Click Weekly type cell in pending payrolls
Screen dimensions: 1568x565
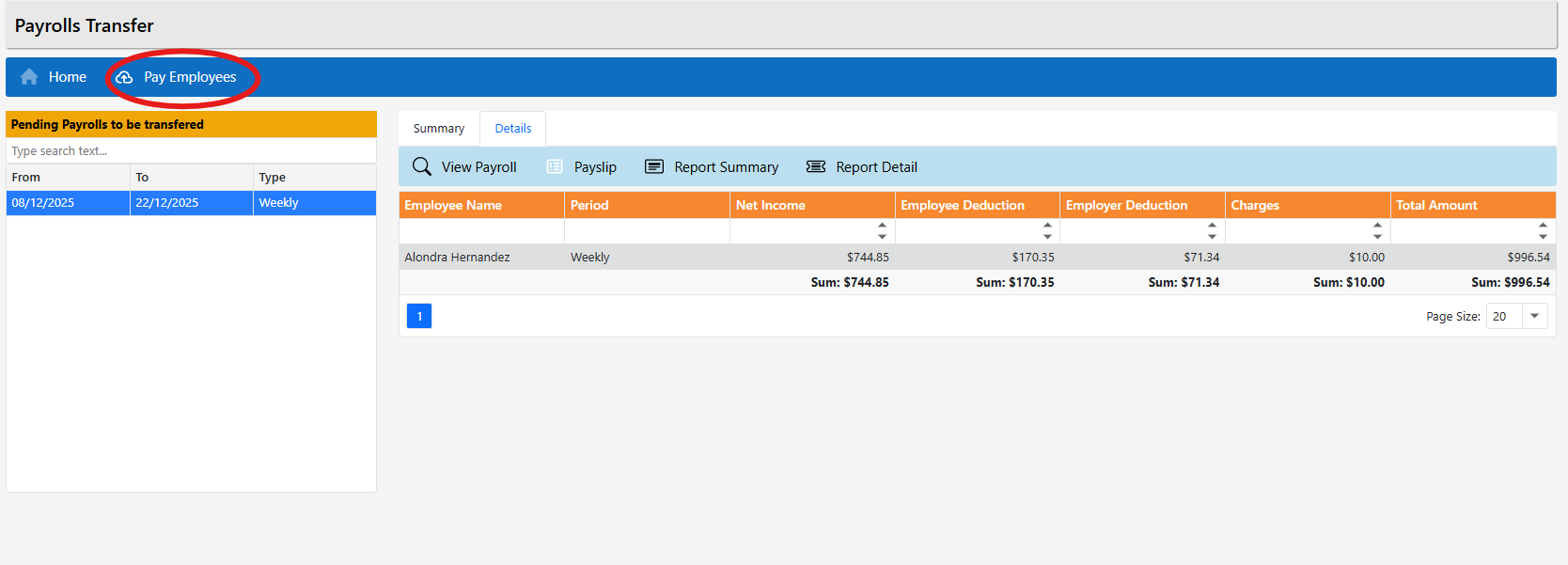tap(315, 203)
